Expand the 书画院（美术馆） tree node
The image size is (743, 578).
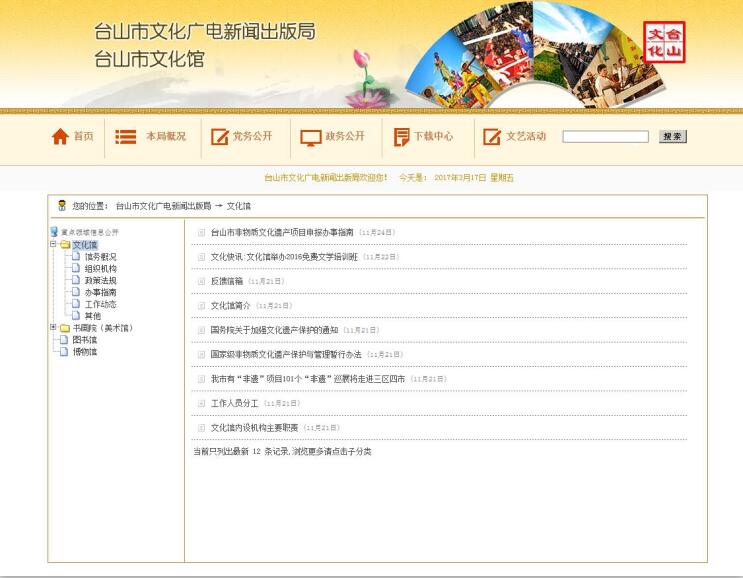pos(53,328)
